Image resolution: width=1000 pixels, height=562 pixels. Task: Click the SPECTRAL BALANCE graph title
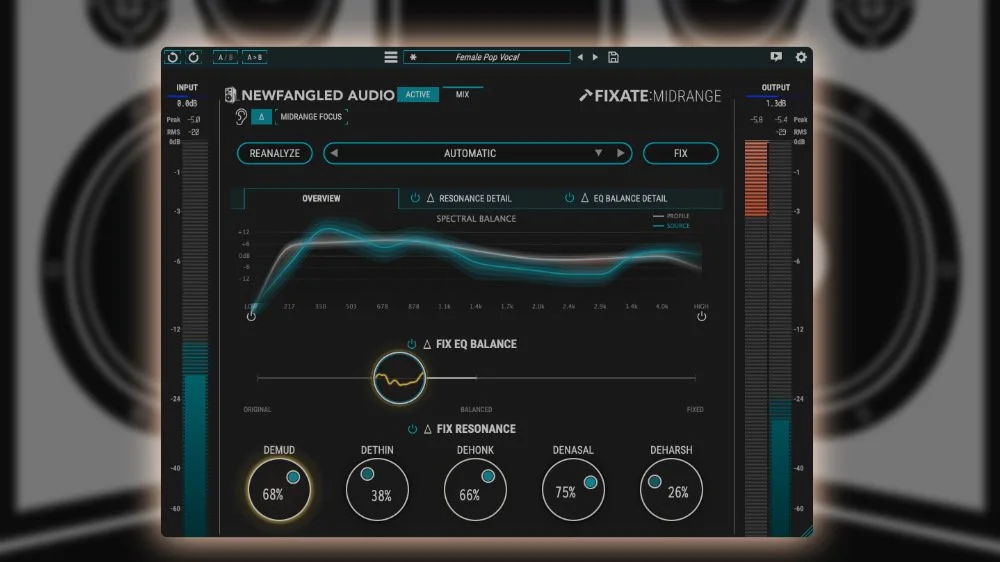pyautogui.click(x=476, y=219)
